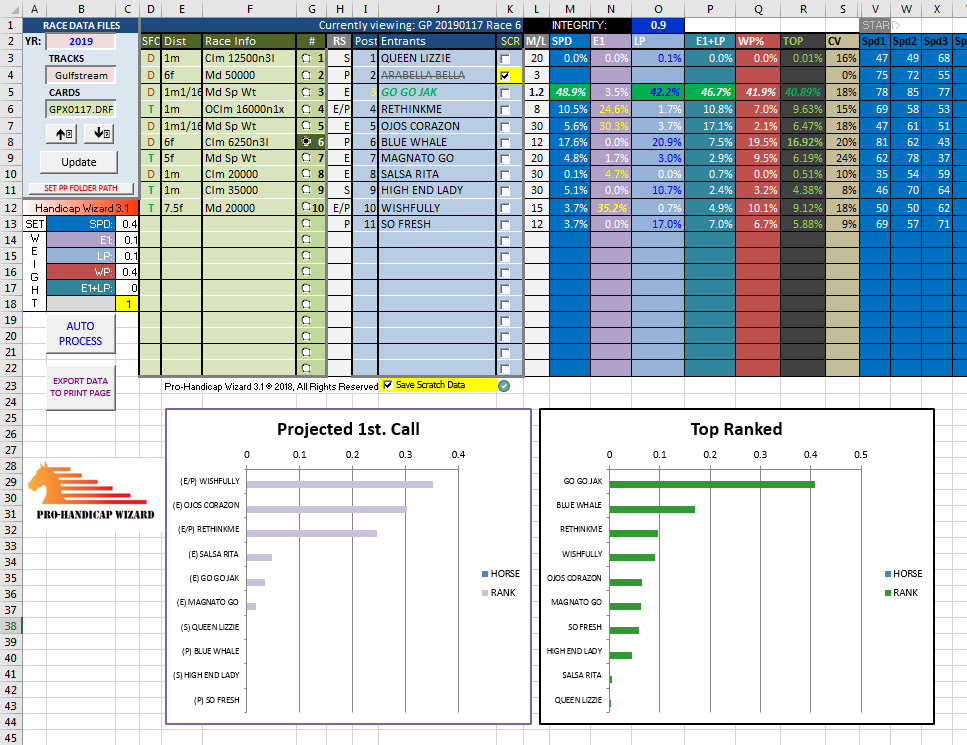The height and width of the screenshot is (745, 967).
Task: Select race 10 radio button
Action: point(306,208)
